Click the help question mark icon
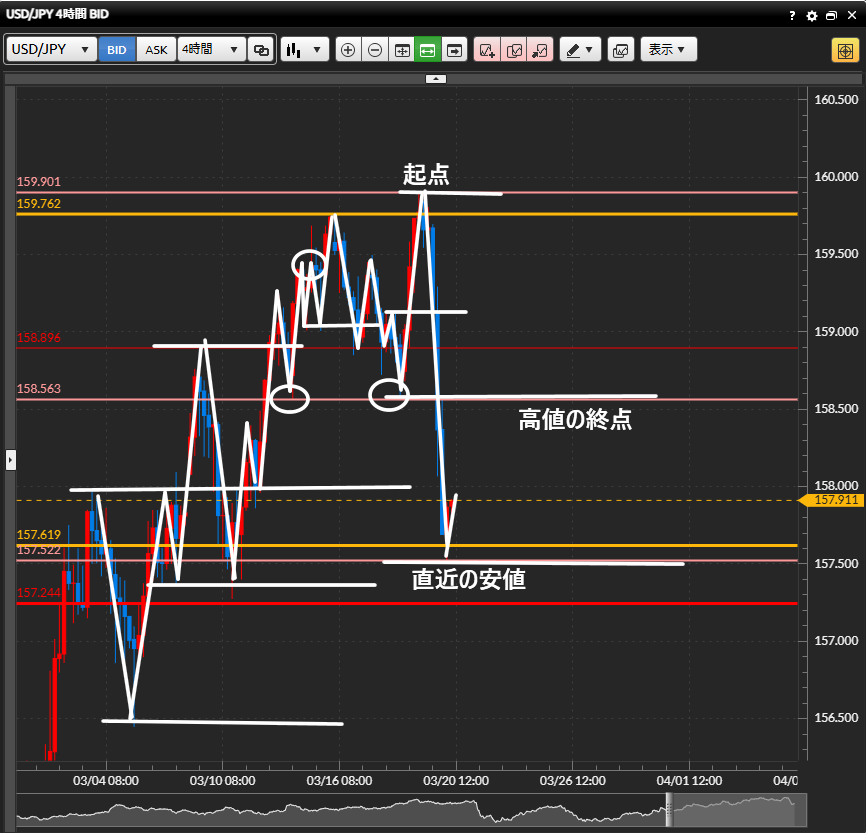866x833 pixels. [x=792, y=16]
